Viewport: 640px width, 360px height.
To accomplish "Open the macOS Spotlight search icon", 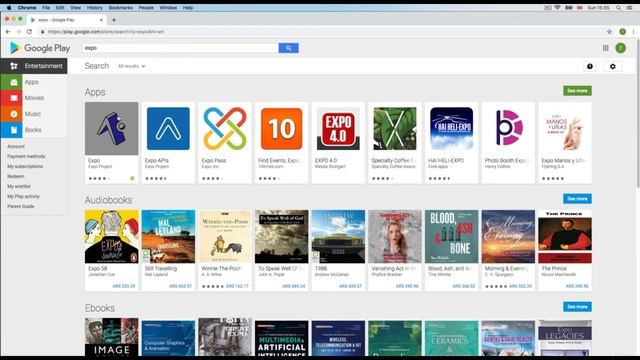I will coord(619,8).
